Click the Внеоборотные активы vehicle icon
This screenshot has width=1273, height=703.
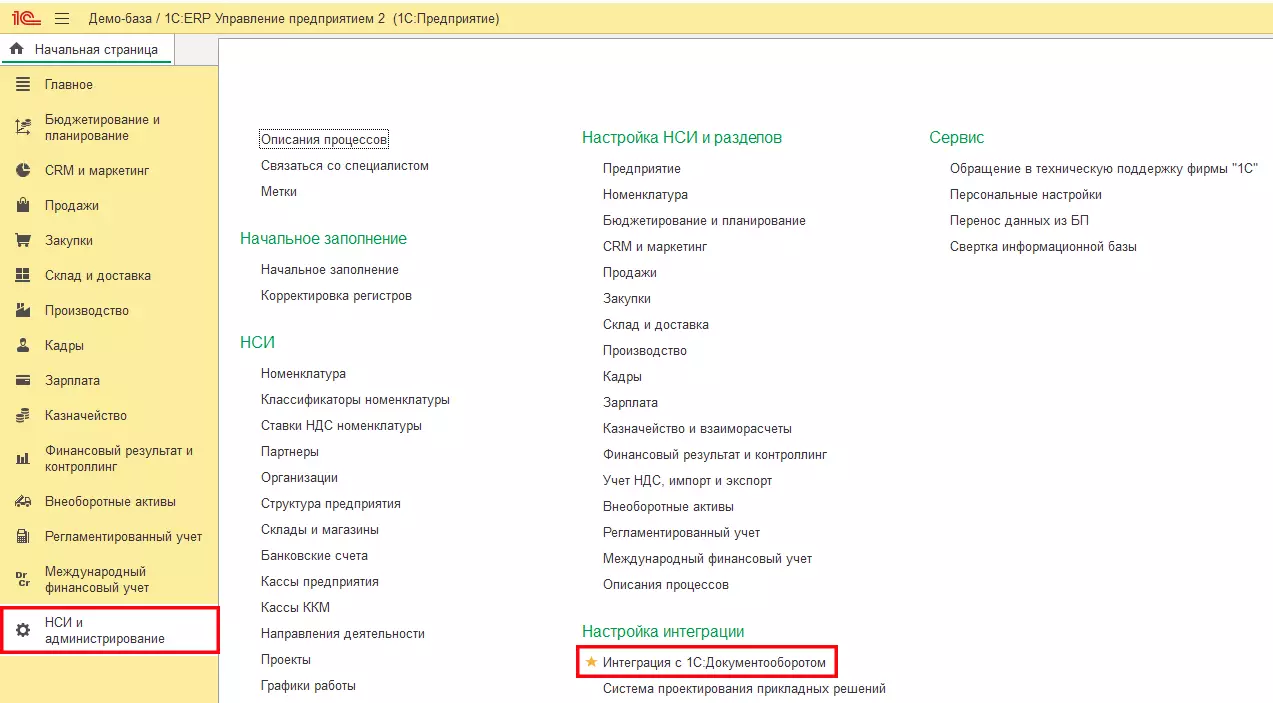point(23,502)
